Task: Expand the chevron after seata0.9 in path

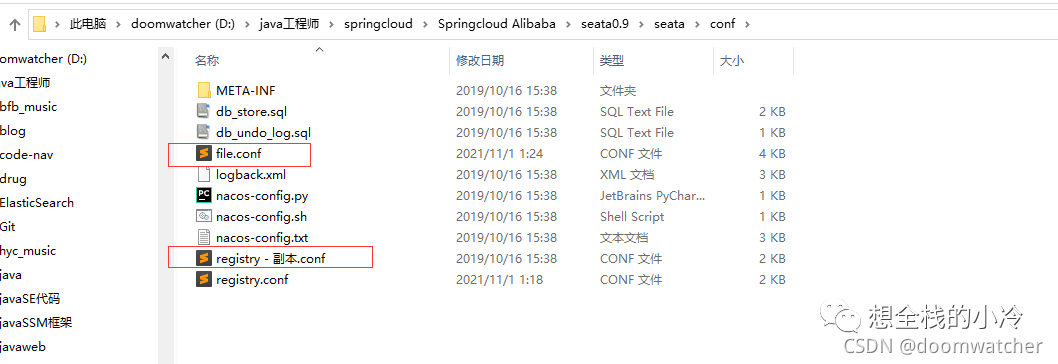Action: (641, 24)
